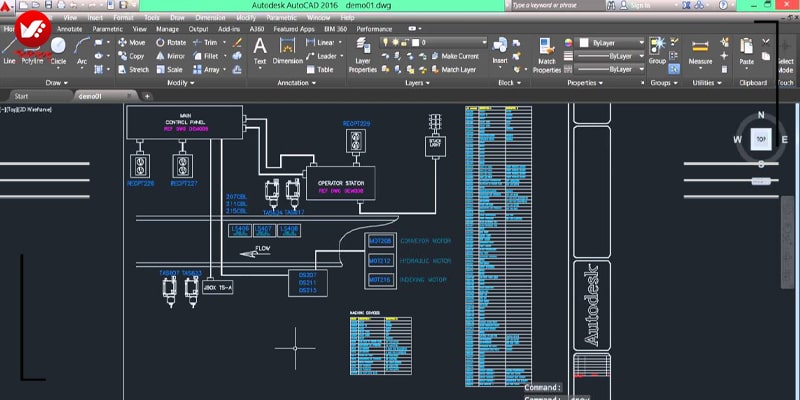Open the Output ribbon tab

(x=198, y=29)
